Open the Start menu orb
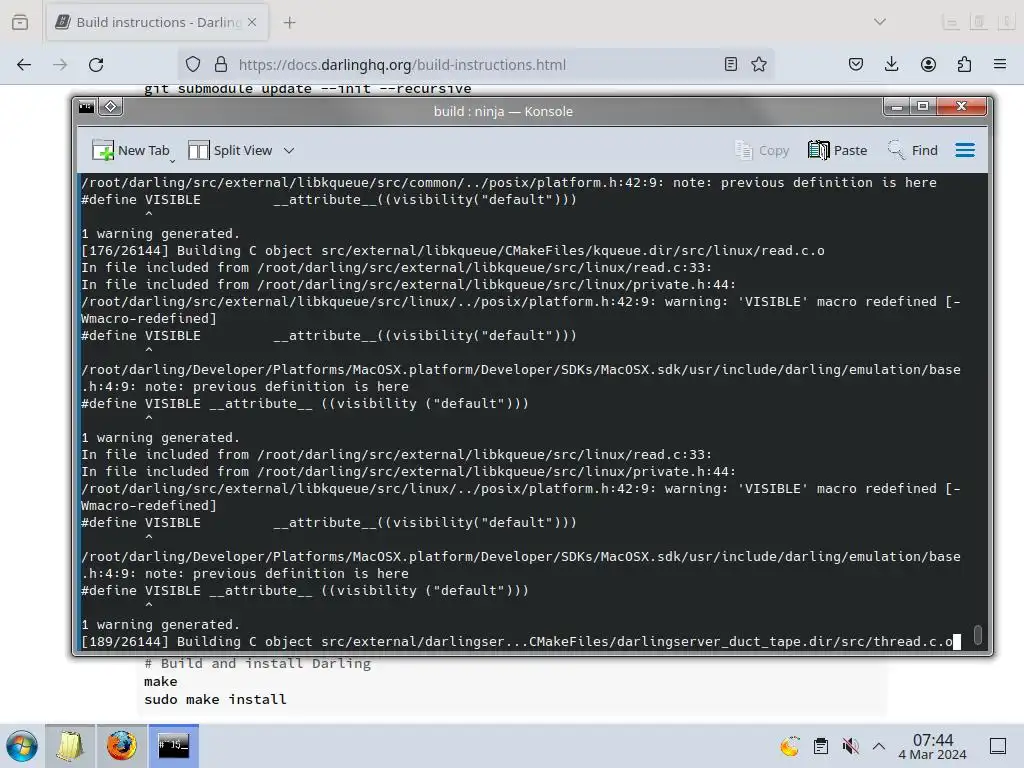The height and width of the screenshot is (768, 1024). pyautogui.click(x=22, y=746)
